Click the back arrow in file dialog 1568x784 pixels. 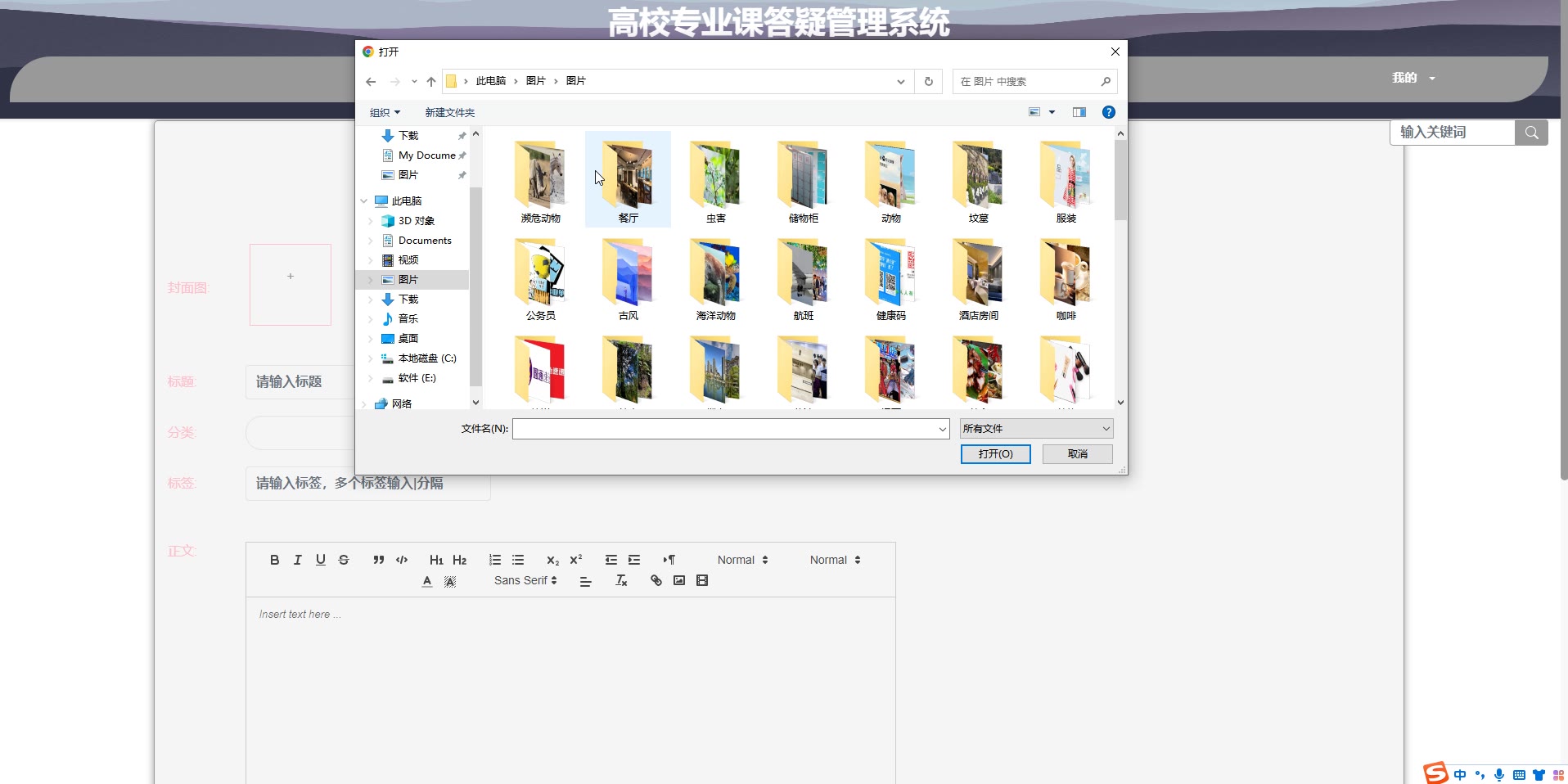point(371,82)
